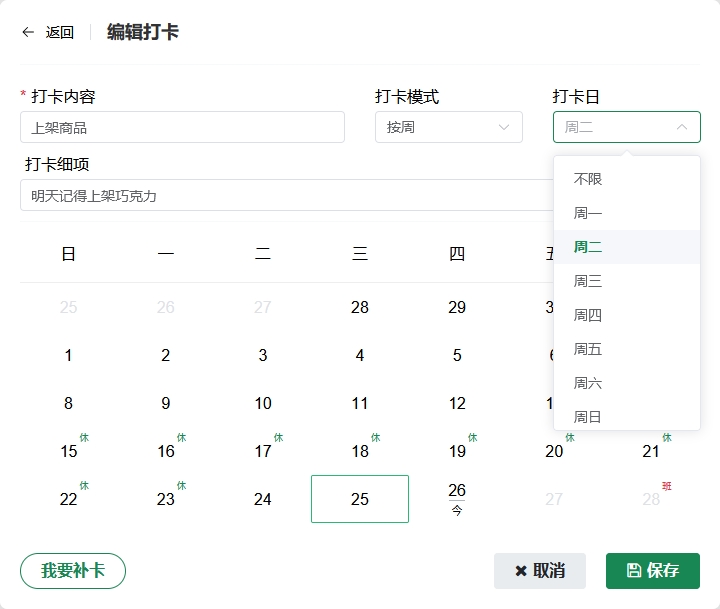Select calendar date 8
The width and height of the screenshot is (720, 609).
pyautogui.click(x=68, y=403)
